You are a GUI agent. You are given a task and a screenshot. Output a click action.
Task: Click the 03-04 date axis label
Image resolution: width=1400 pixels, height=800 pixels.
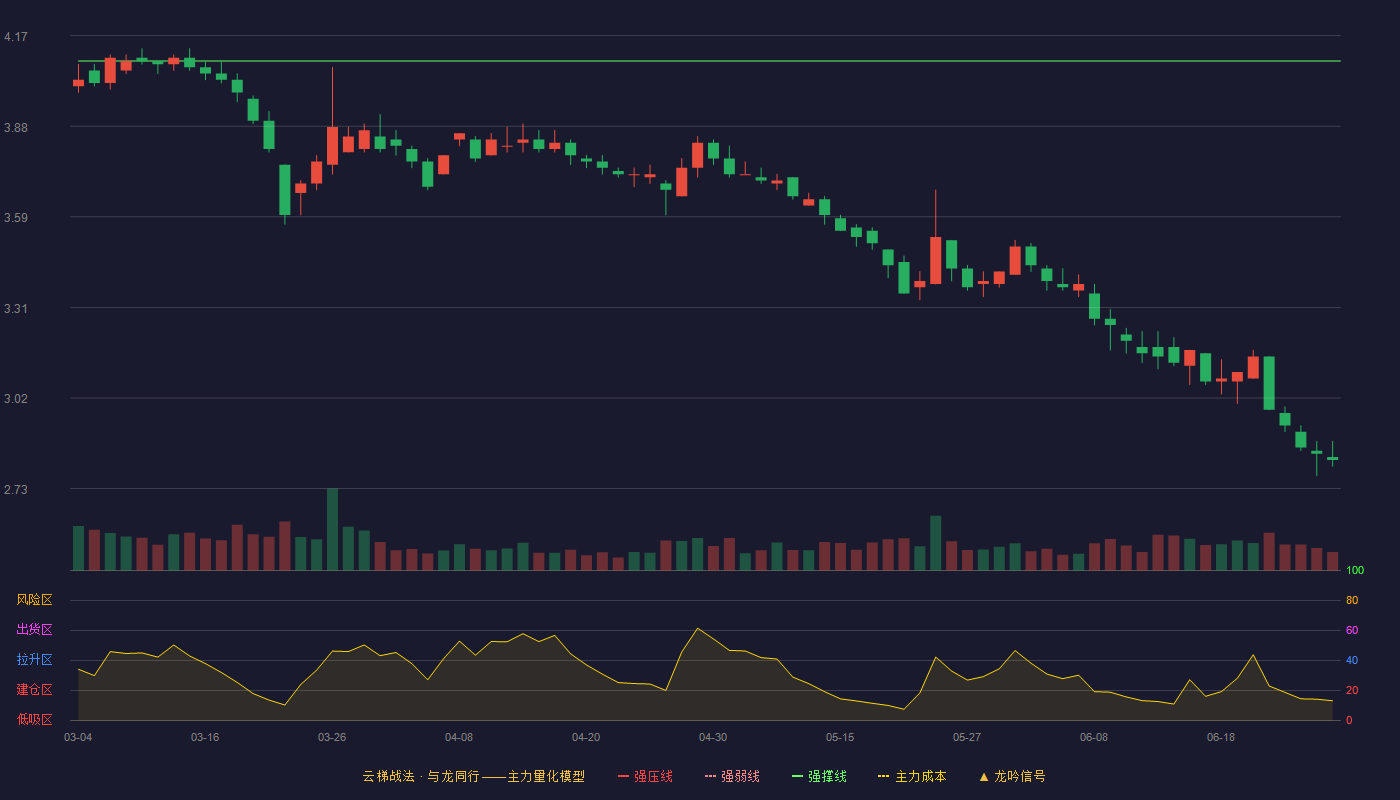click(x=78, y=737)
